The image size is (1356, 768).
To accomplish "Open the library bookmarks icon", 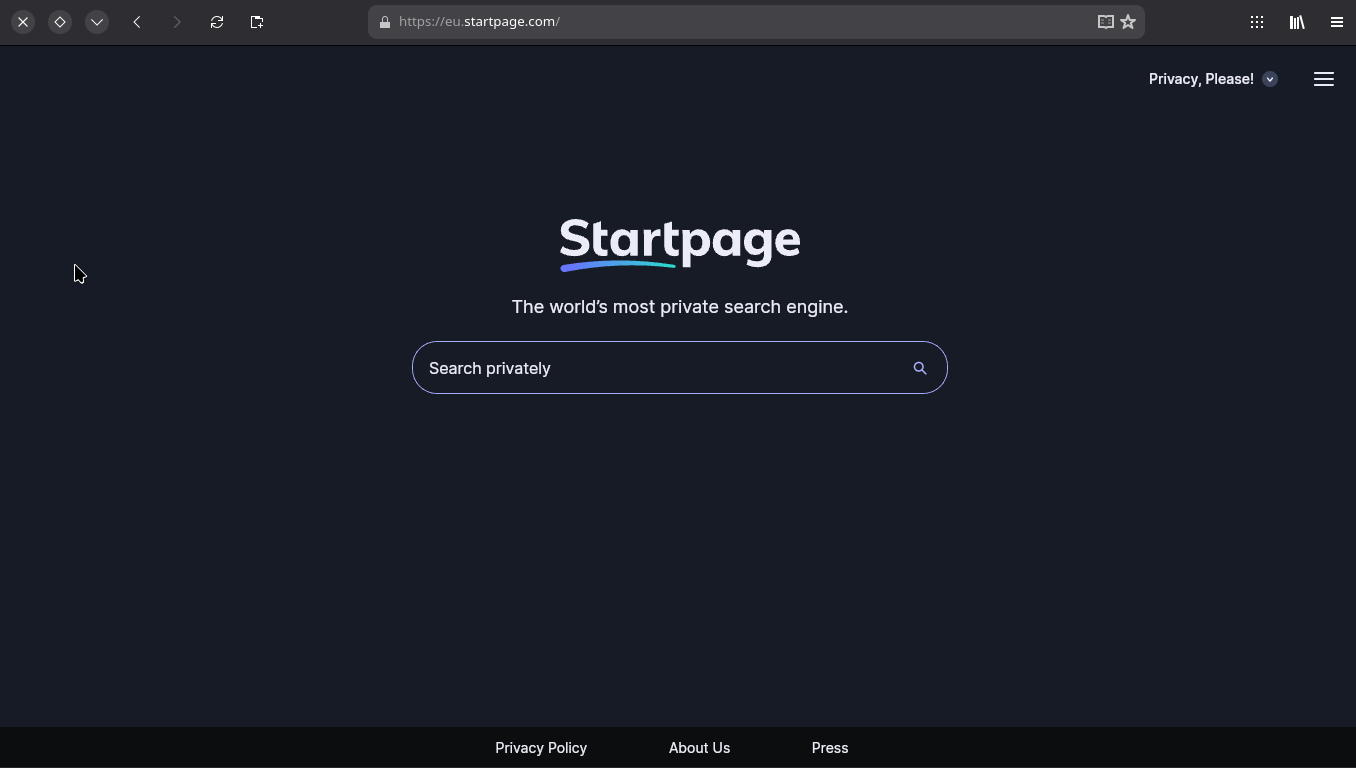I will click(1297, 22).
